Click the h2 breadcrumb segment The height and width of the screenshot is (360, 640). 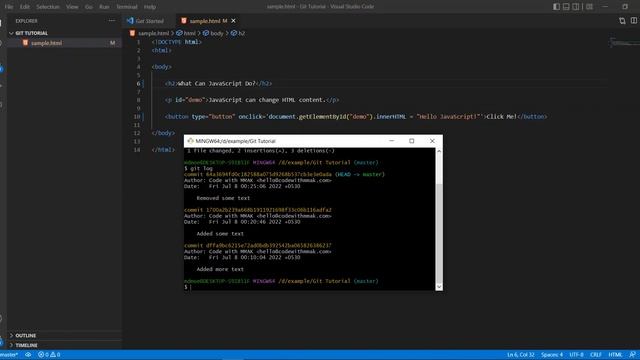(x=238, y=33)
